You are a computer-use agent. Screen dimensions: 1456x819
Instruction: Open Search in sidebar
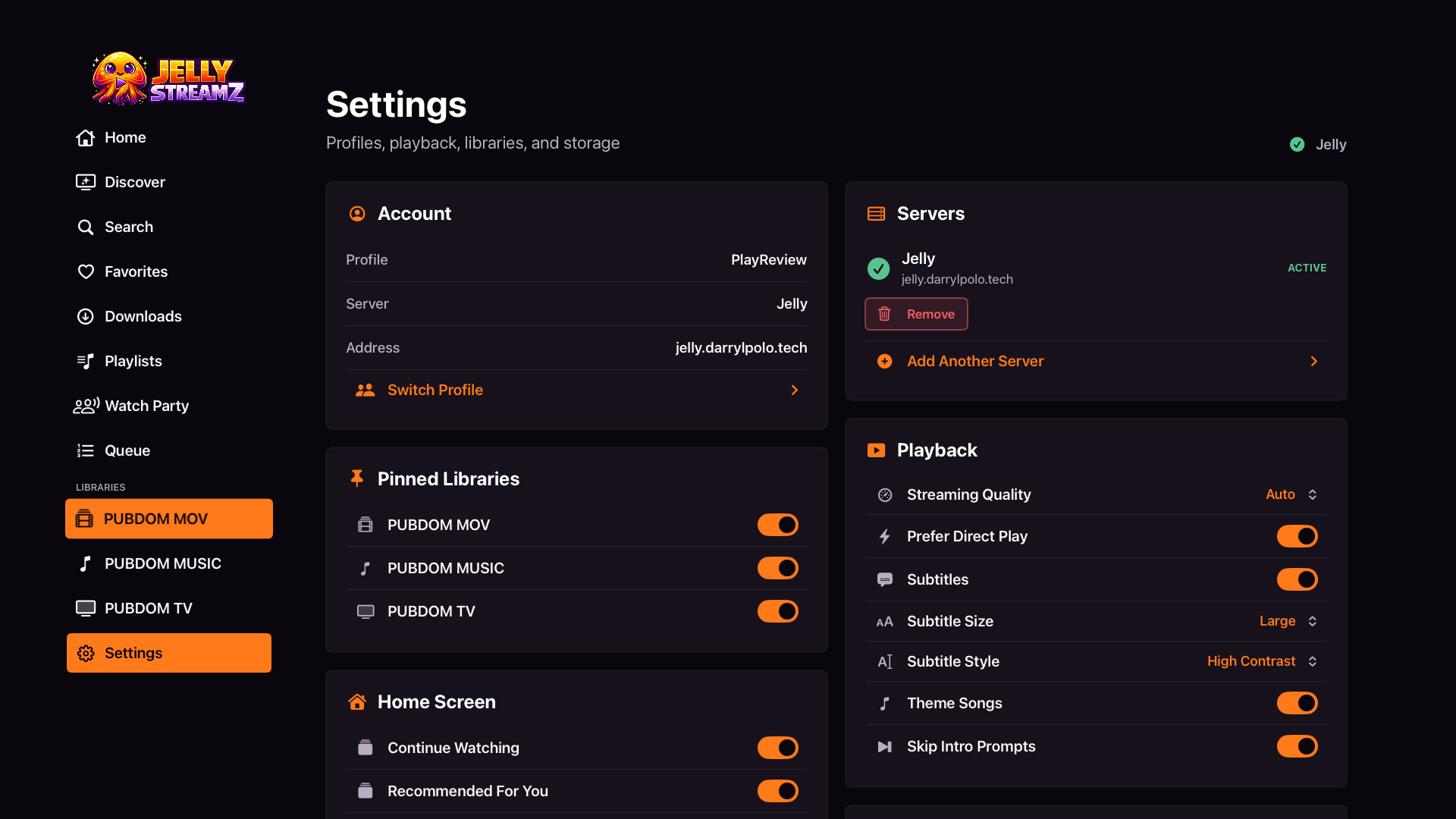[169, 227]
